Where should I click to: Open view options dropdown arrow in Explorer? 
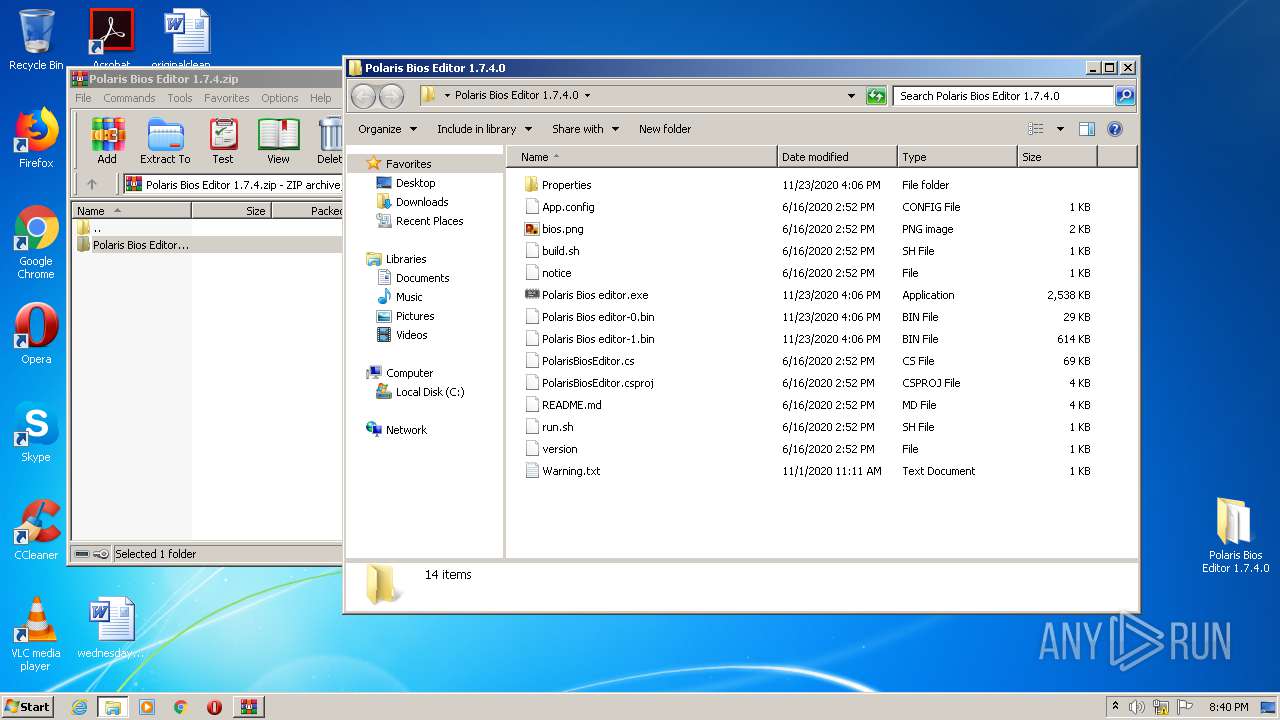point(1060,129)
